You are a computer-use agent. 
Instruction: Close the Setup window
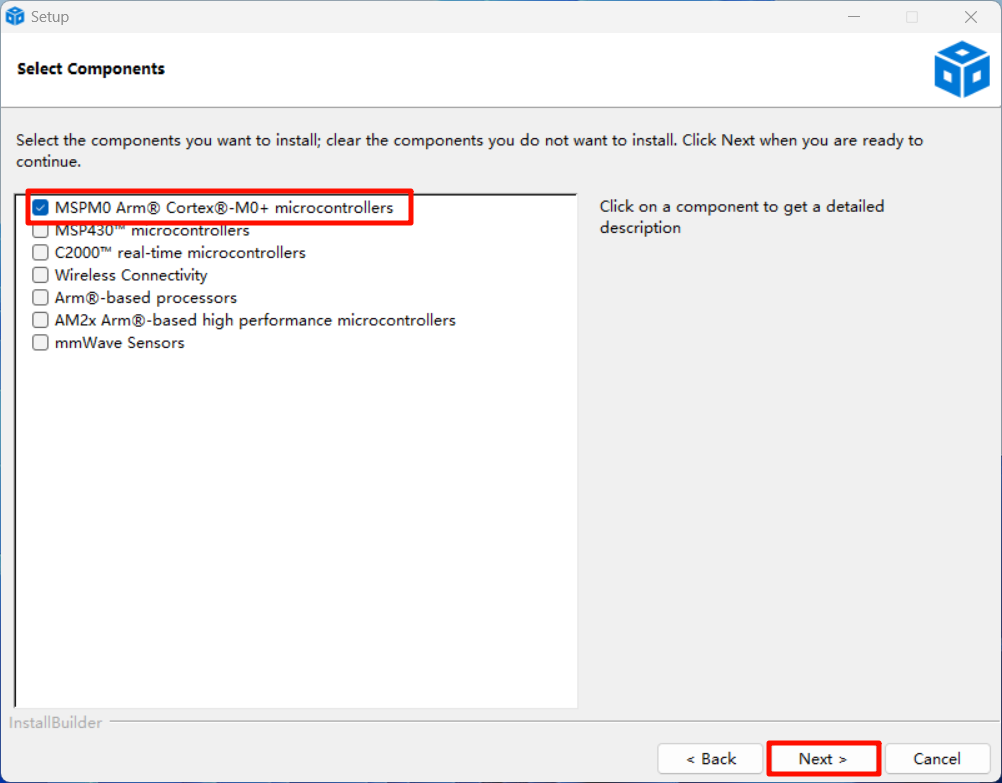pos(970,17)
